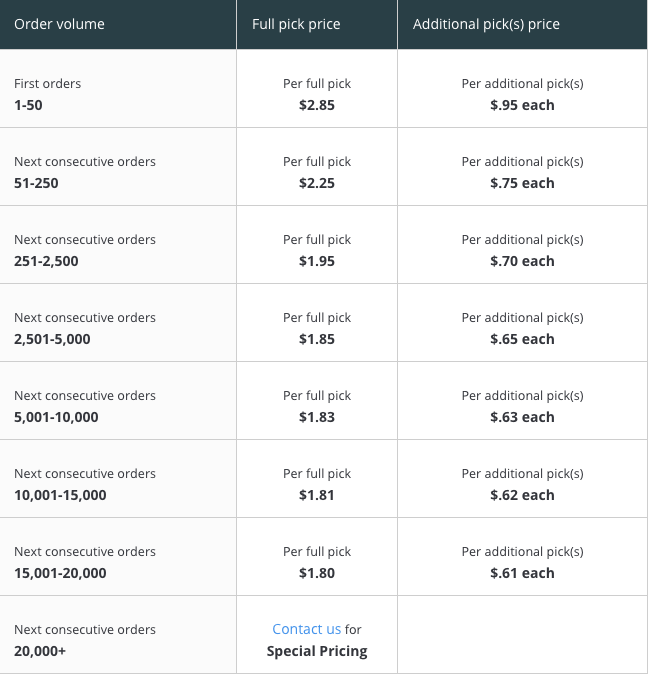Click the $.62 each additional price
This screenshot has width=651, height=677.
[x=522, y=495]
